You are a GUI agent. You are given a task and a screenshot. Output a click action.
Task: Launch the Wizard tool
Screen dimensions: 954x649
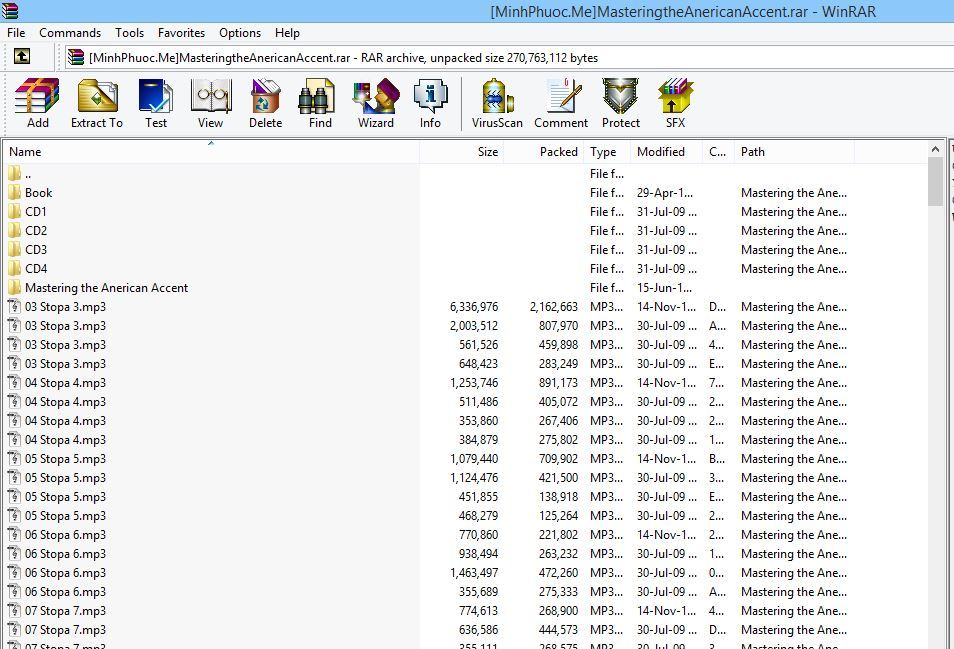pos(376,103)
